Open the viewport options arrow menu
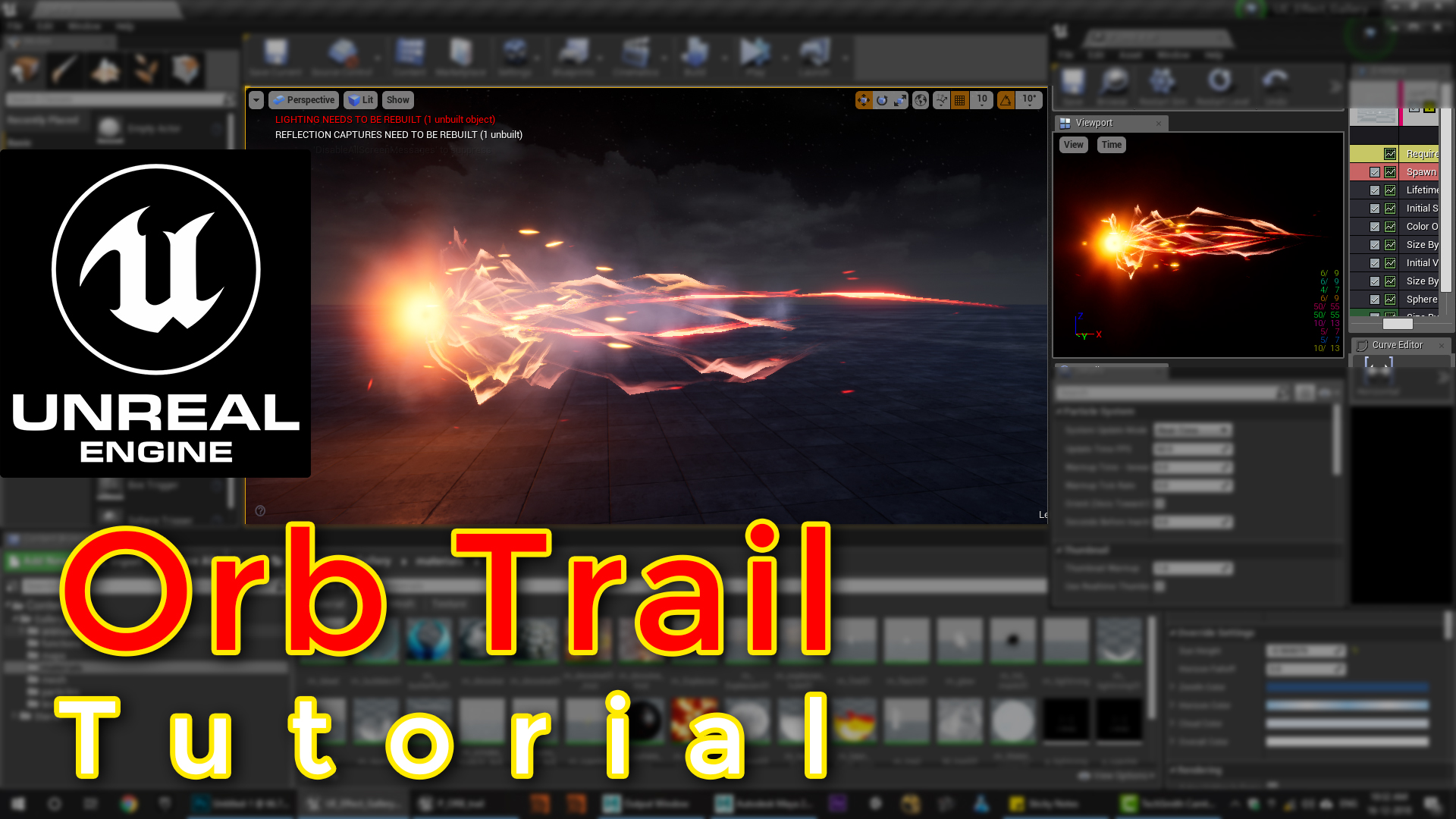This screenshot has height=819, width=1456. [x=256, y=100]
